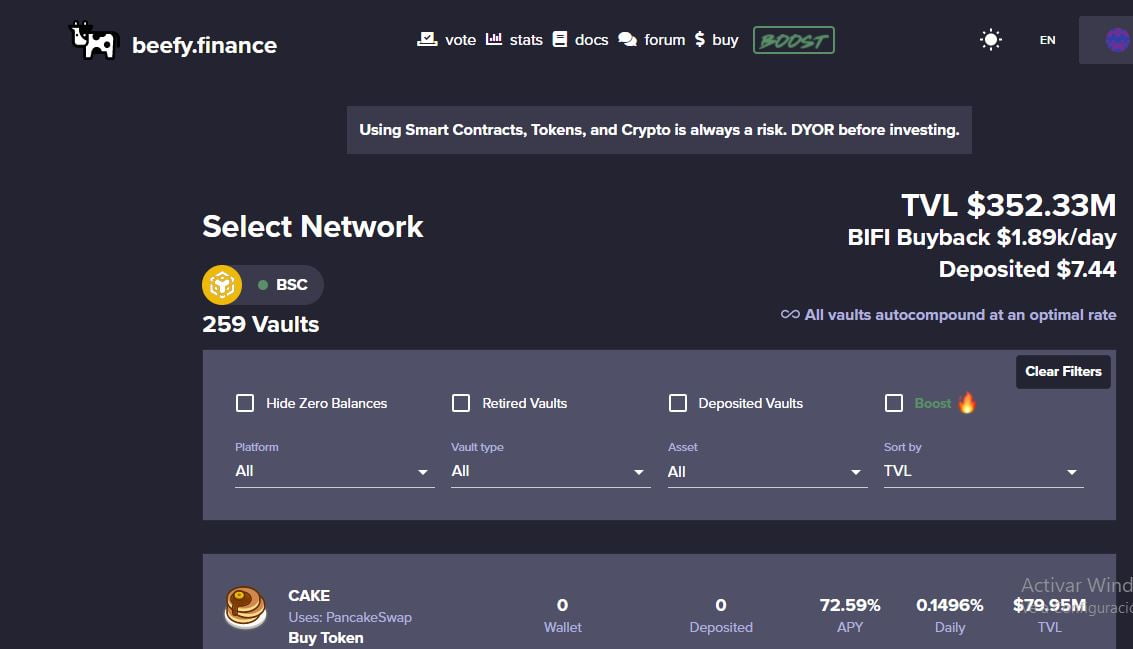This screenshot has width=1133, height=649.
Task: Click the BSC network coin icon
Action: [222, 285]
